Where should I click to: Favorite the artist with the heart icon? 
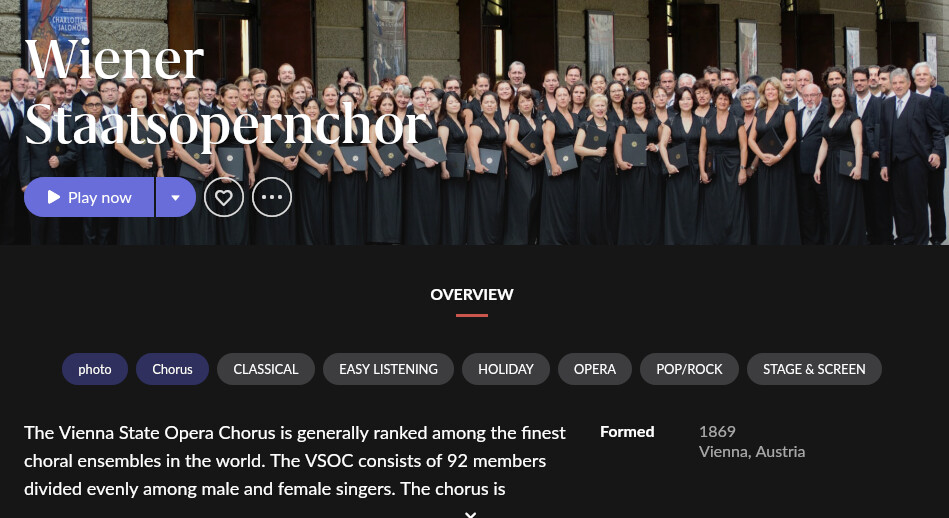224,197
